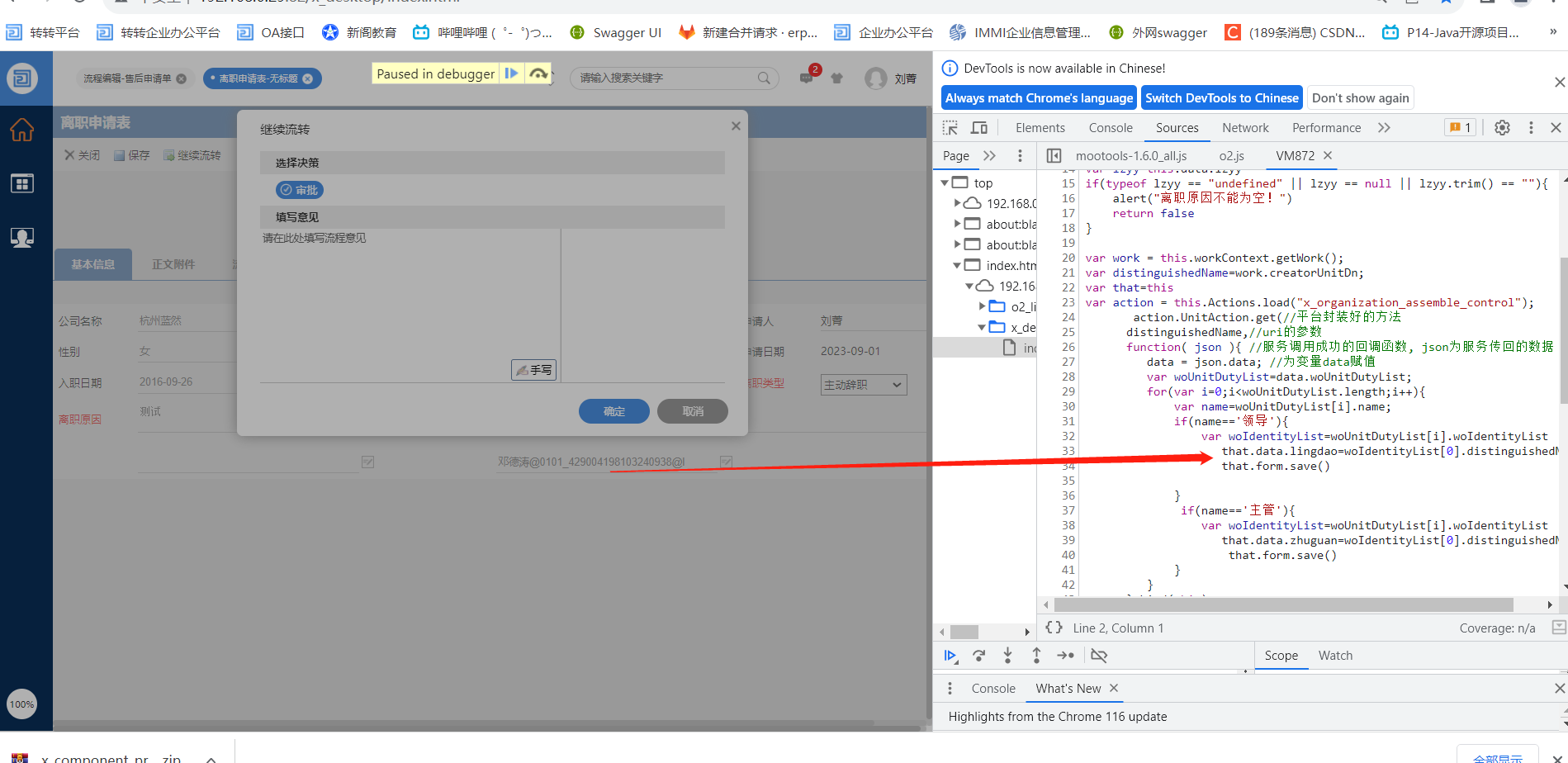Resume script execution in debugger toolbar
This screenshot has height=763, width=1568.
click(950, 656)
